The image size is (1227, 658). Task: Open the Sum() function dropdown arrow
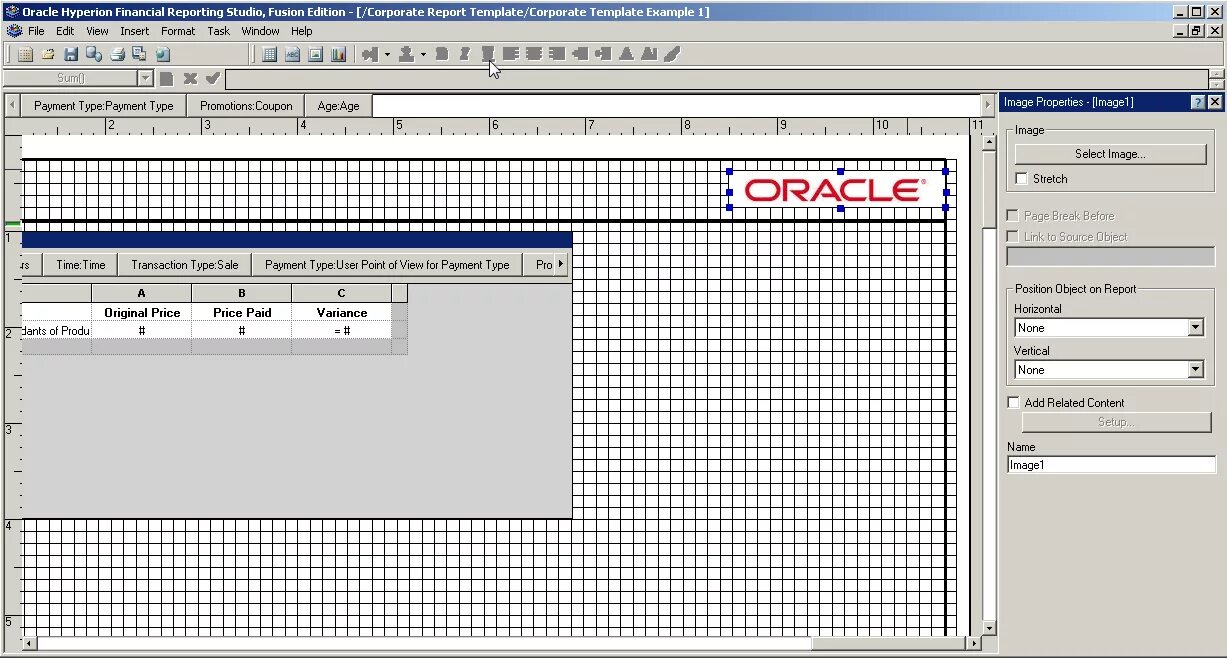[146, 78]
